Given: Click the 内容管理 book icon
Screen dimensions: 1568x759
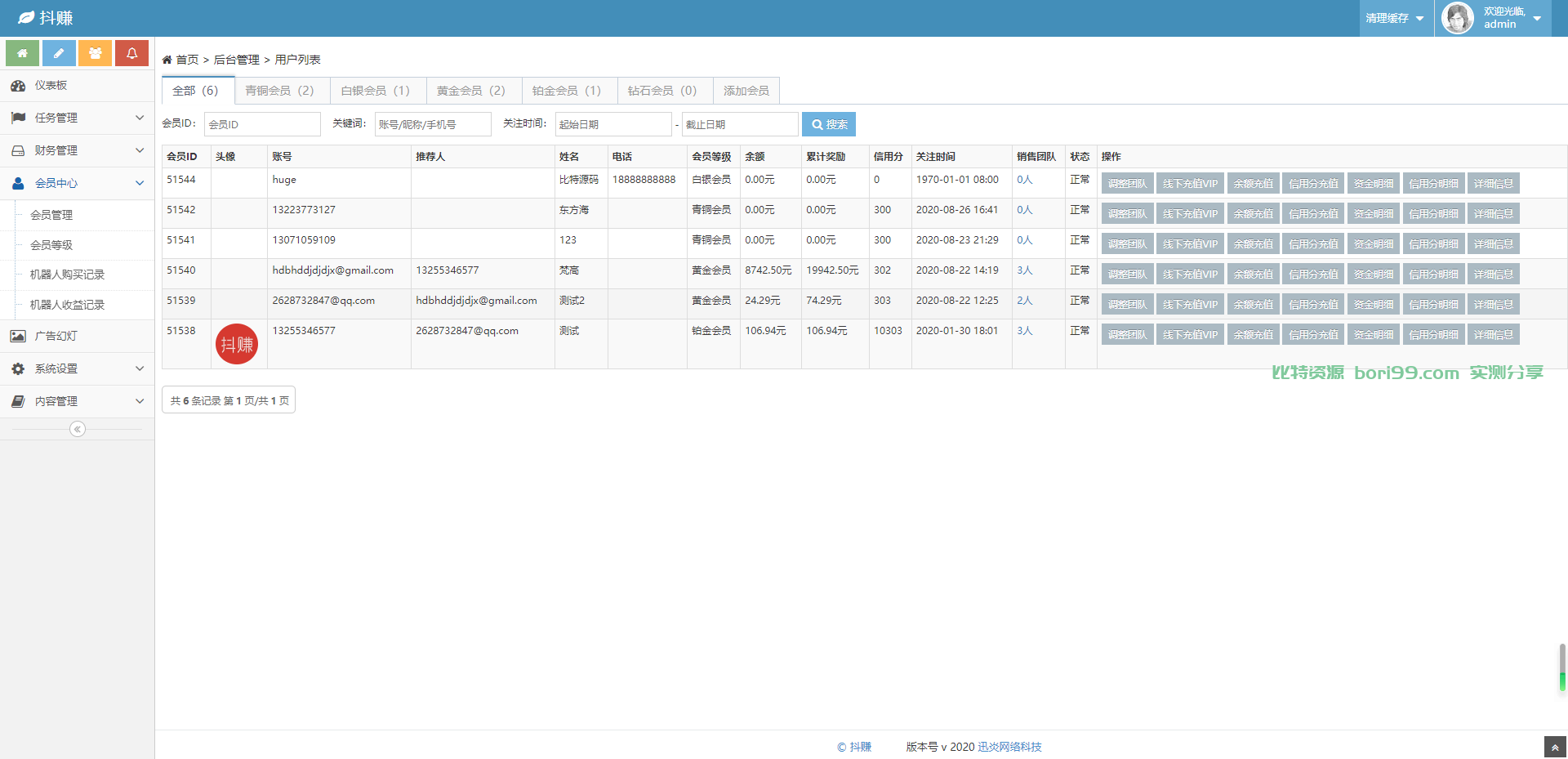Looking at the screenshot, I should pos(18,401).
